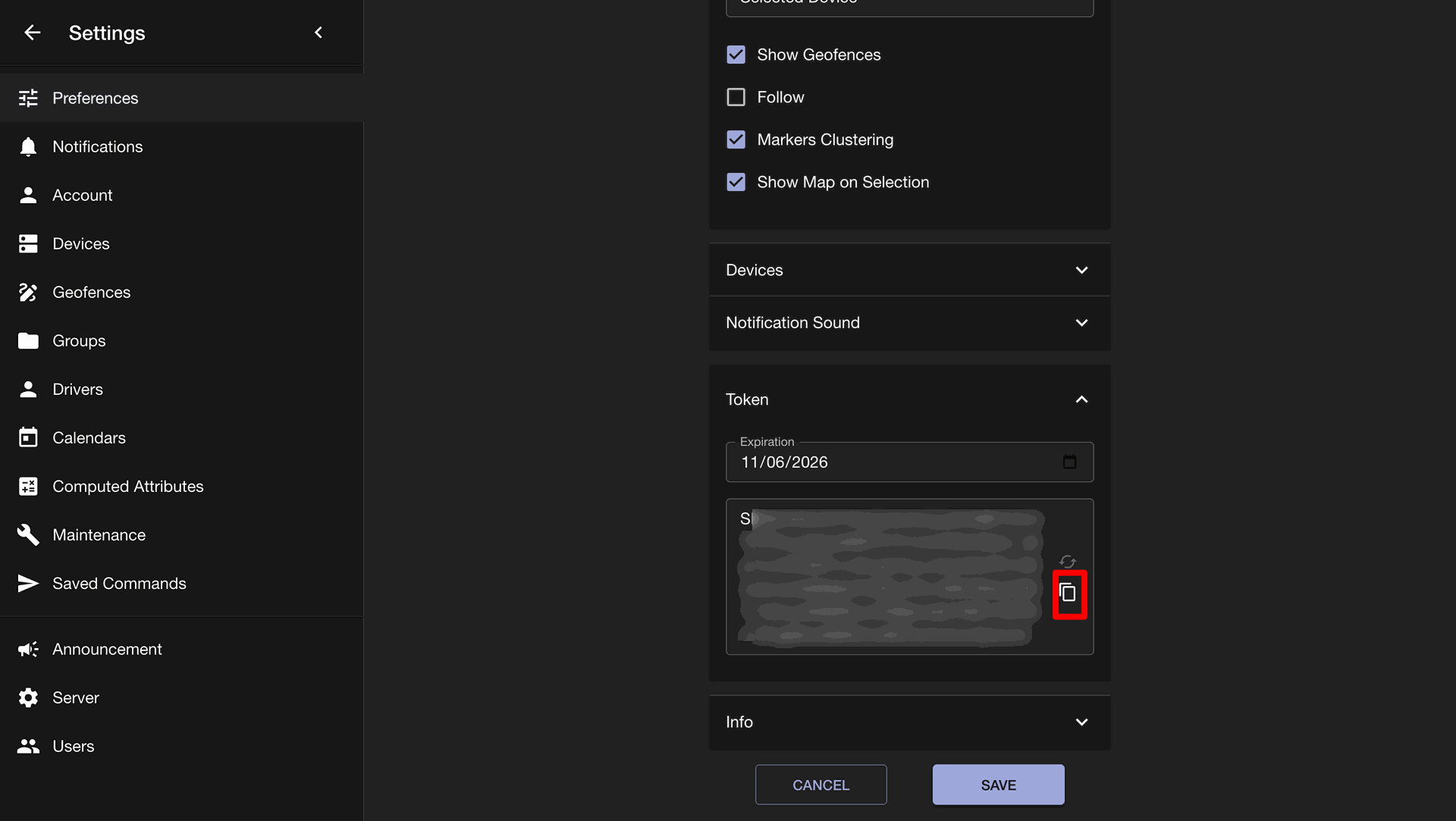Click the Account person icon
This screenshot has width=1456, height=821.
point(28,195)
